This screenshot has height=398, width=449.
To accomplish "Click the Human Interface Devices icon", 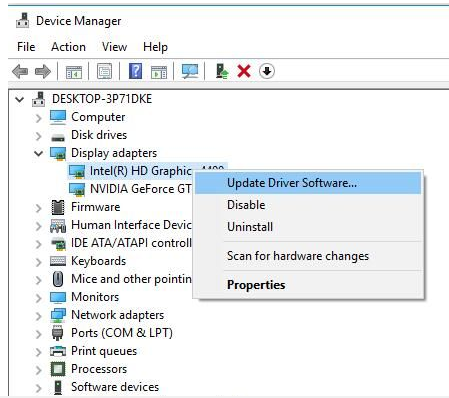I will (x=58, y=226).
